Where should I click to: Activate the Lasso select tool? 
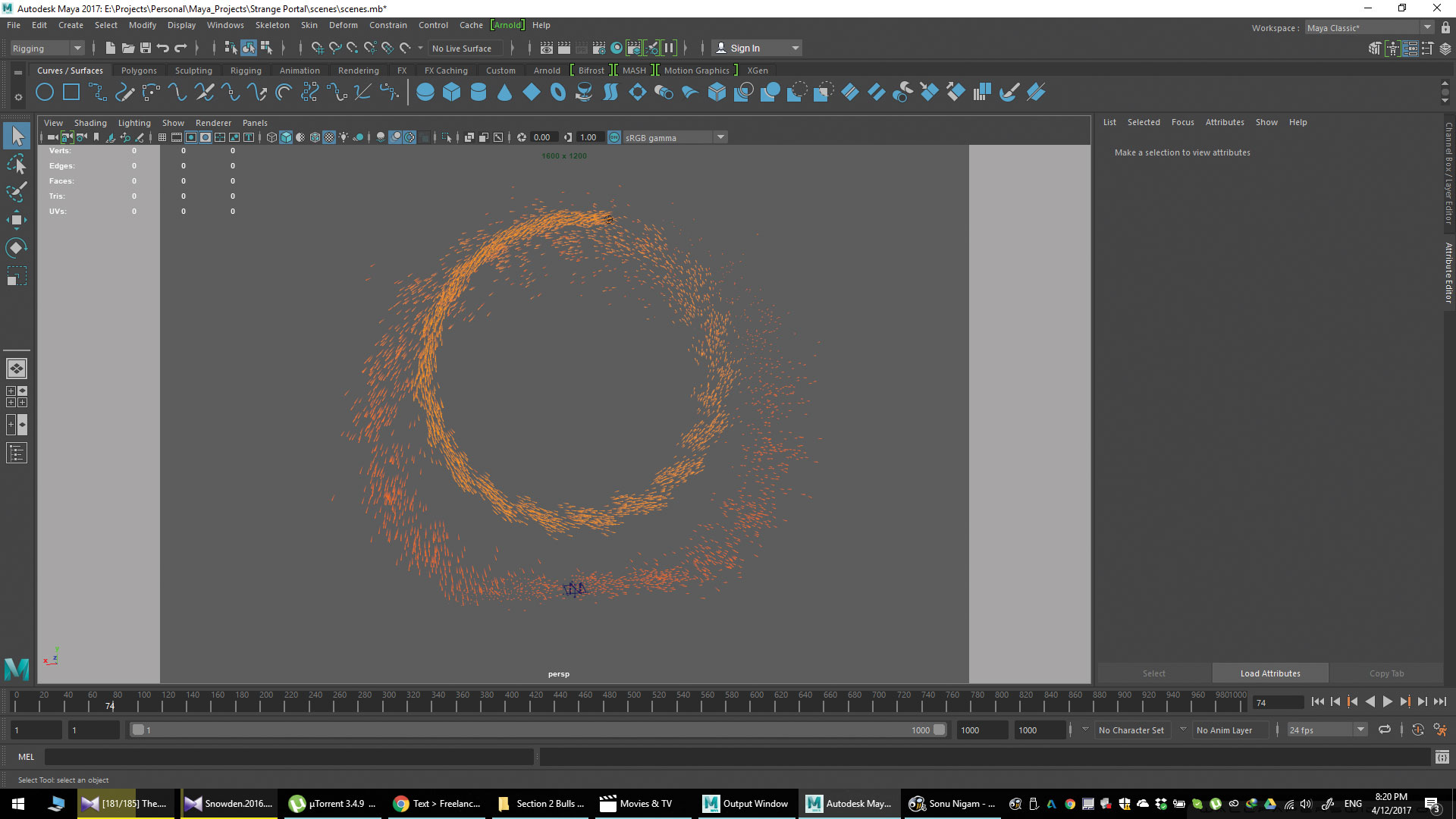point(17,164)
